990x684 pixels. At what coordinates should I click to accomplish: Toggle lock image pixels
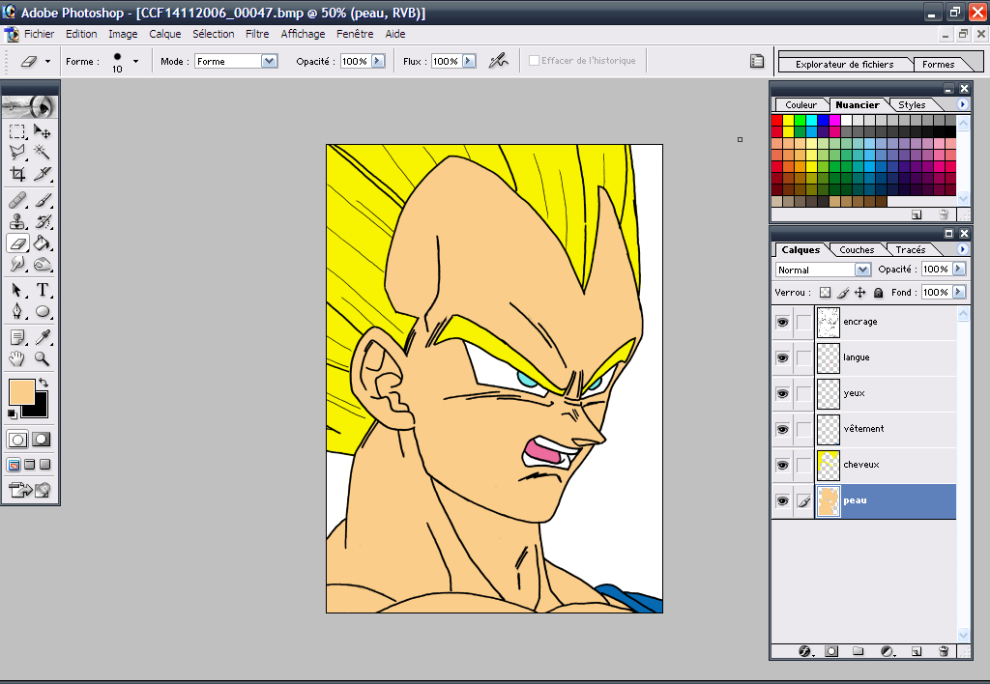pyautogui.click(x=843, y=292)
